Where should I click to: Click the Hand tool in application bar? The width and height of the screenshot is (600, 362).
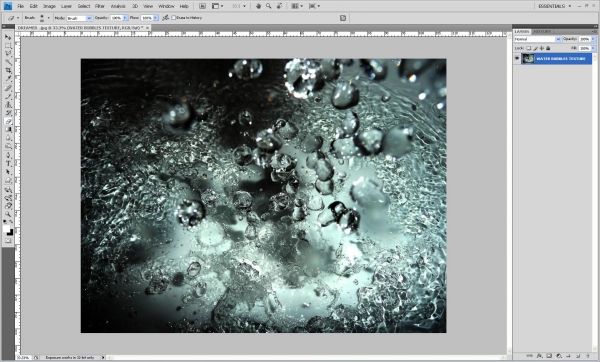(x=258, y=6)
